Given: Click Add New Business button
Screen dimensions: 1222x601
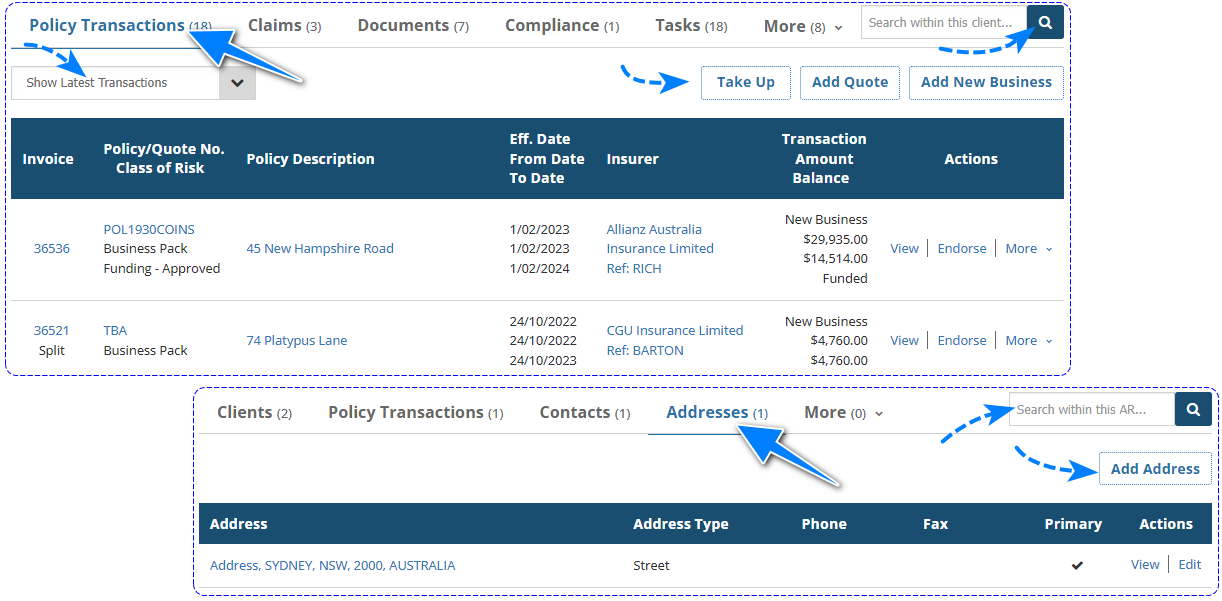Looking at the screenshot, I should coord(985,82).
